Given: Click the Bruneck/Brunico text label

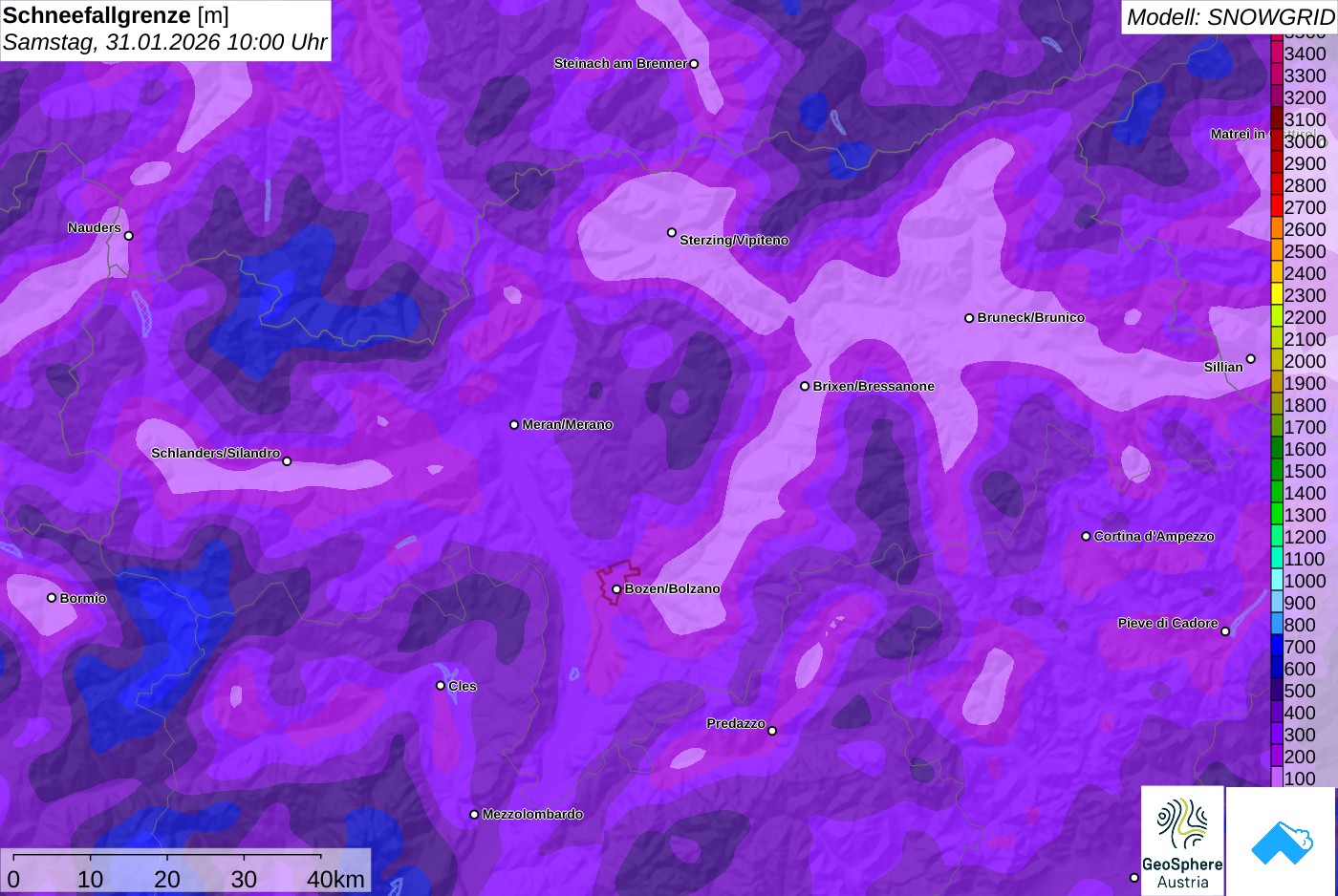Looking at the screenshot, I should (x=1031, y=318).
